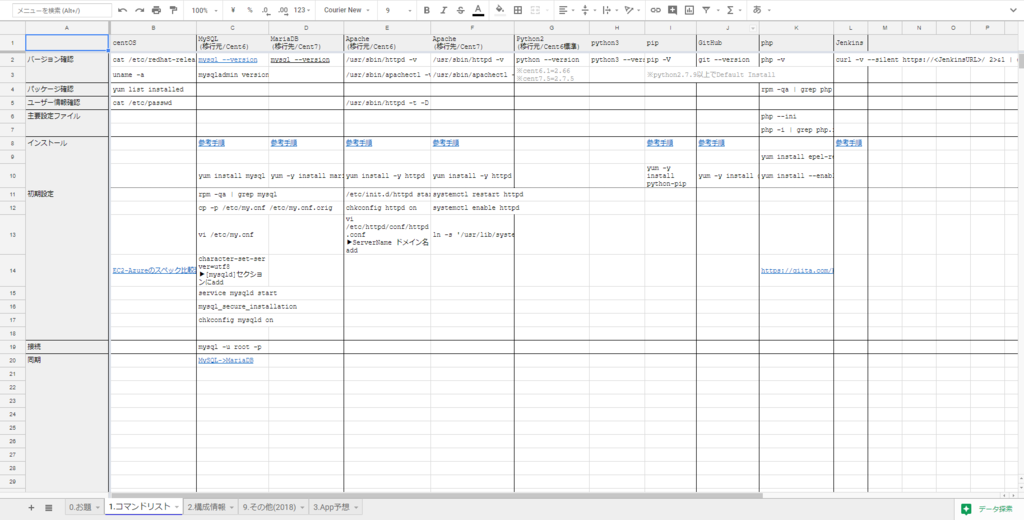Open the 123 number format dropdown
Screen dimensions: 1024x520
(x=303, y=10)
